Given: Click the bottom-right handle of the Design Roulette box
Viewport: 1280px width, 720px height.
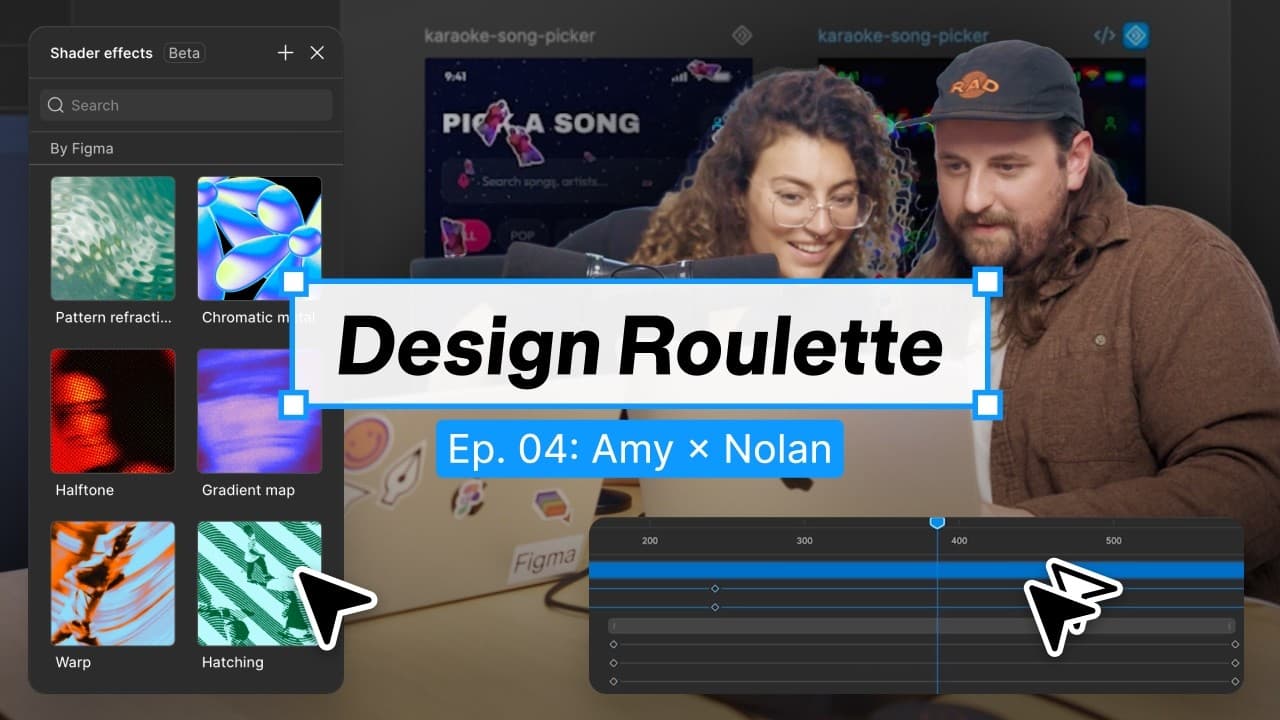Looking at the screenshot, I should (987, 405).
